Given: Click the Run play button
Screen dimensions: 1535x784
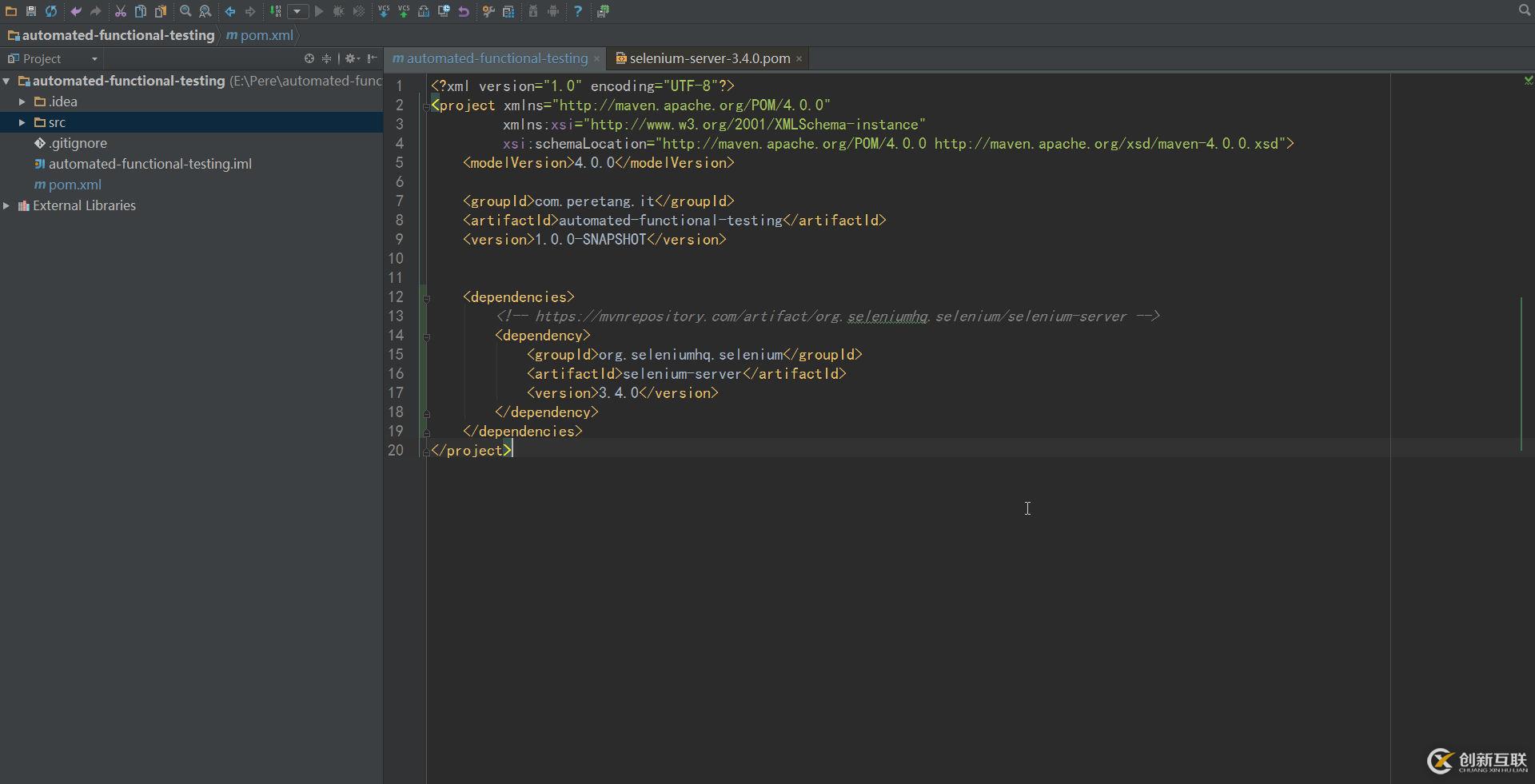Looking at the screenshot, I should (x=319, y=11).
